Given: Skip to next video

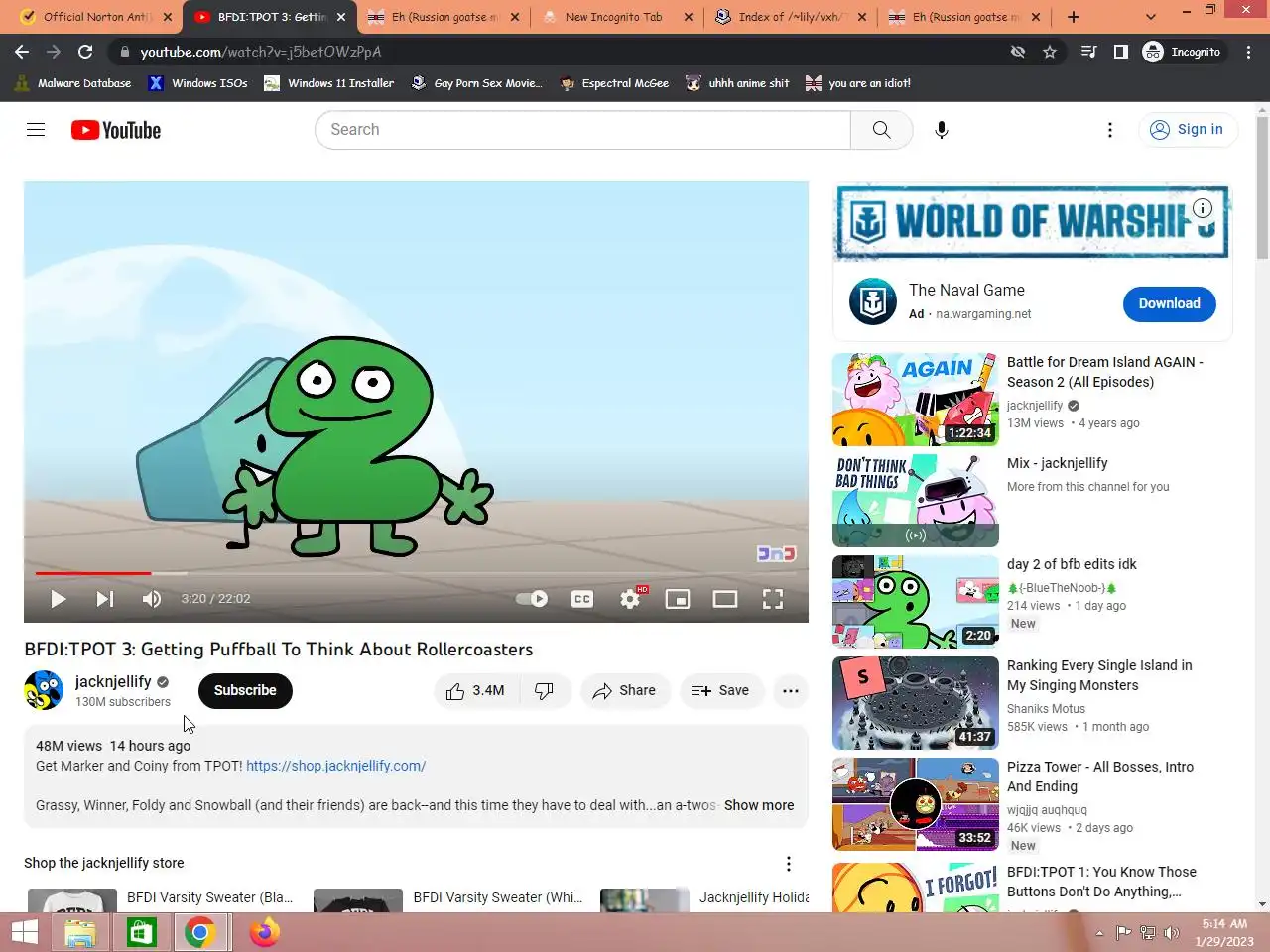Looking at the screenshot, I should [104, 599].
